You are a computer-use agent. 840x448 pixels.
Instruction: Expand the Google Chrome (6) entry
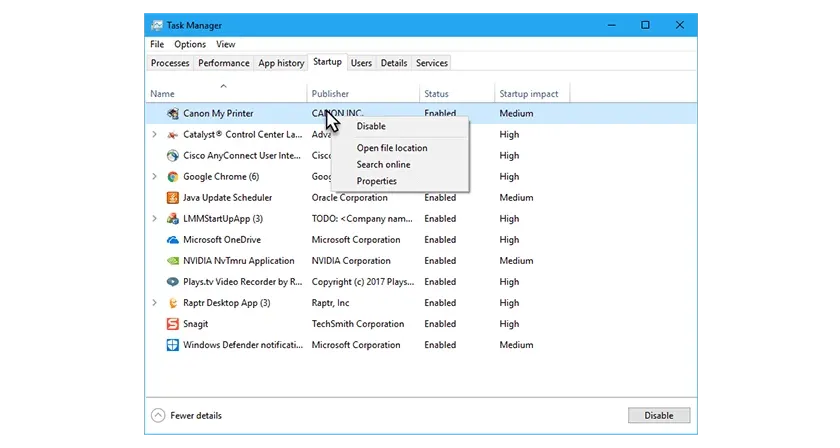coord(154,177)
